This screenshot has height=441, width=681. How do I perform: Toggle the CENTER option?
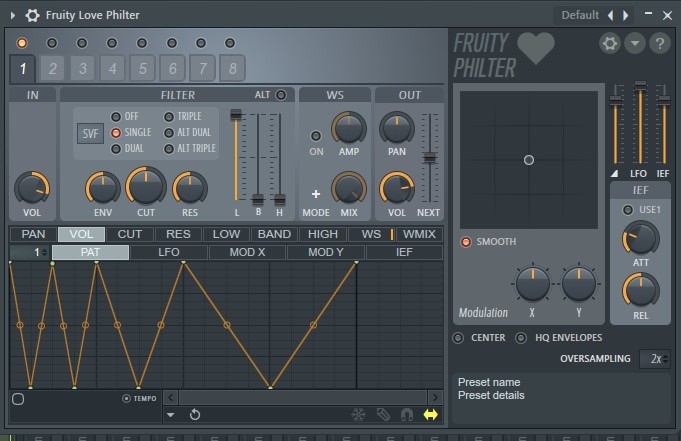point(458,338)
